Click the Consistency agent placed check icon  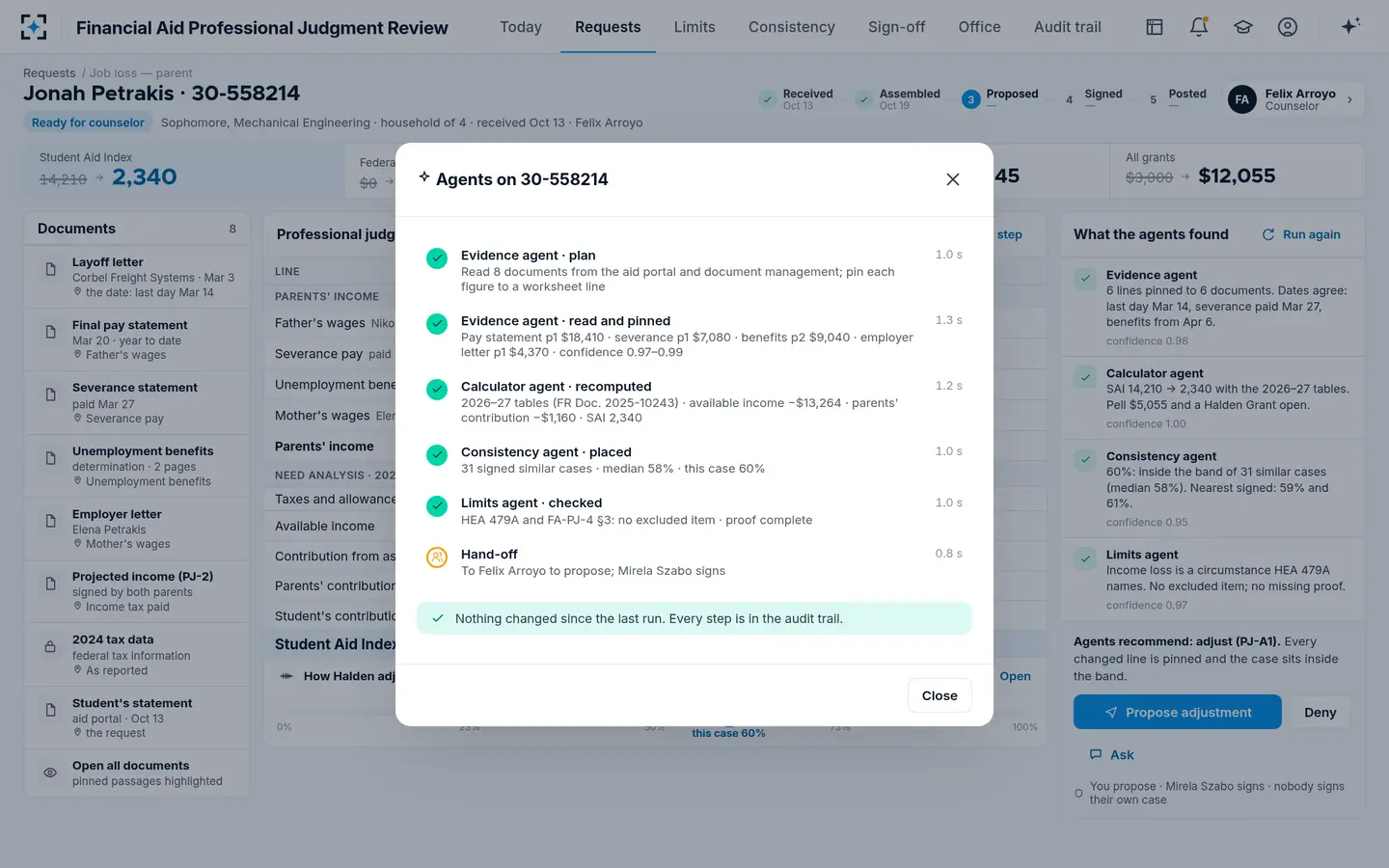437,455
